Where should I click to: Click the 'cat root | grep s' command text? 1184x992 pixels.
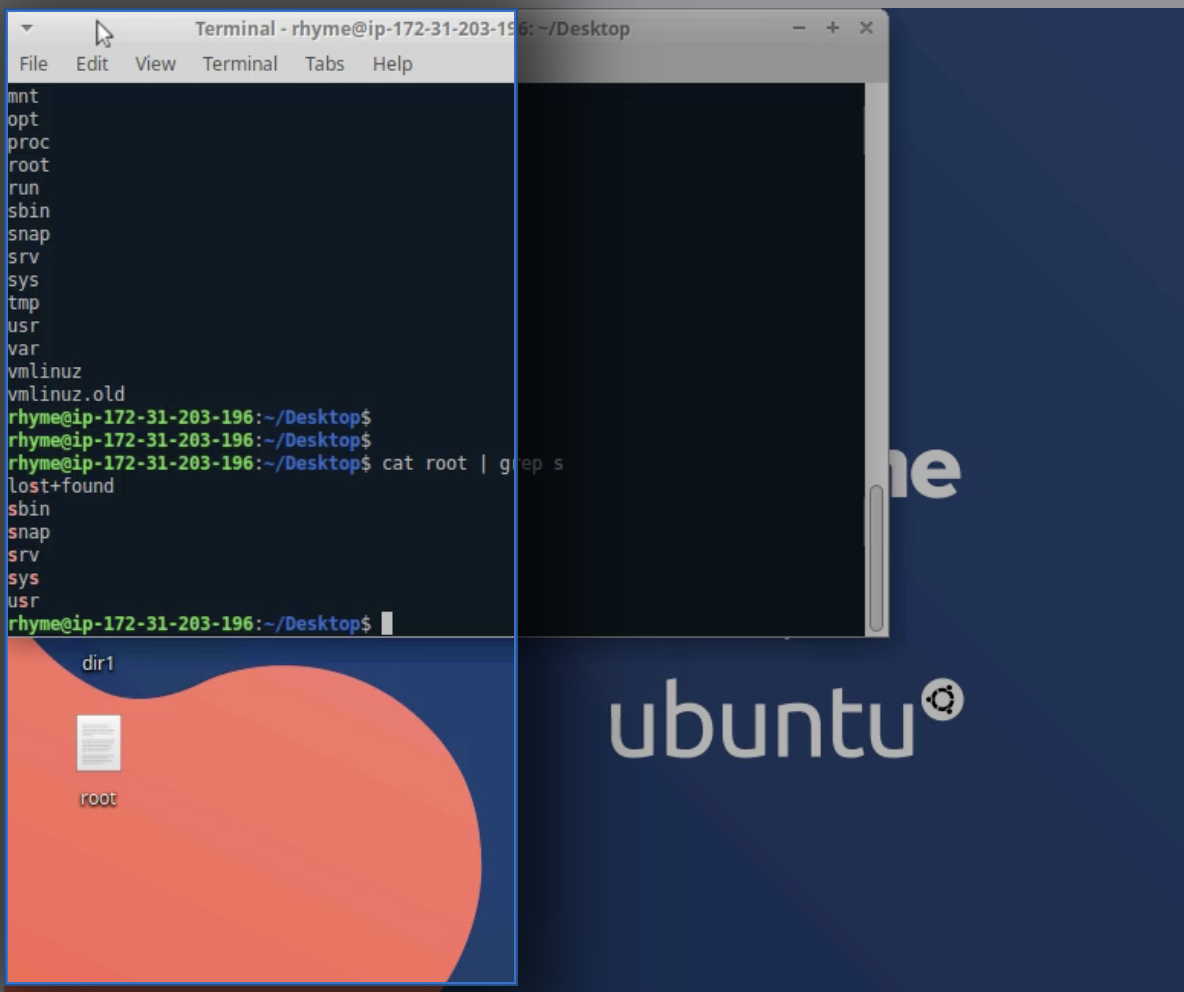click(473, 463)
